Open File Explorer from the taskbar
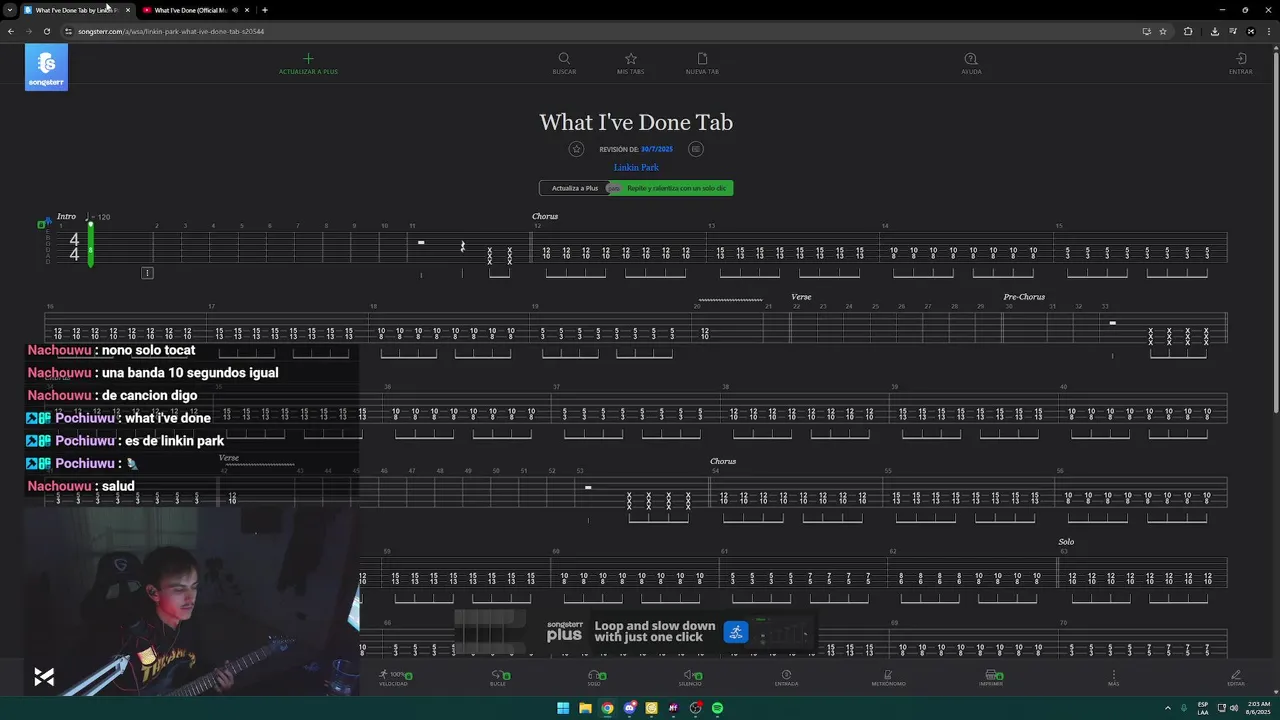 click(x=585, y=708)
